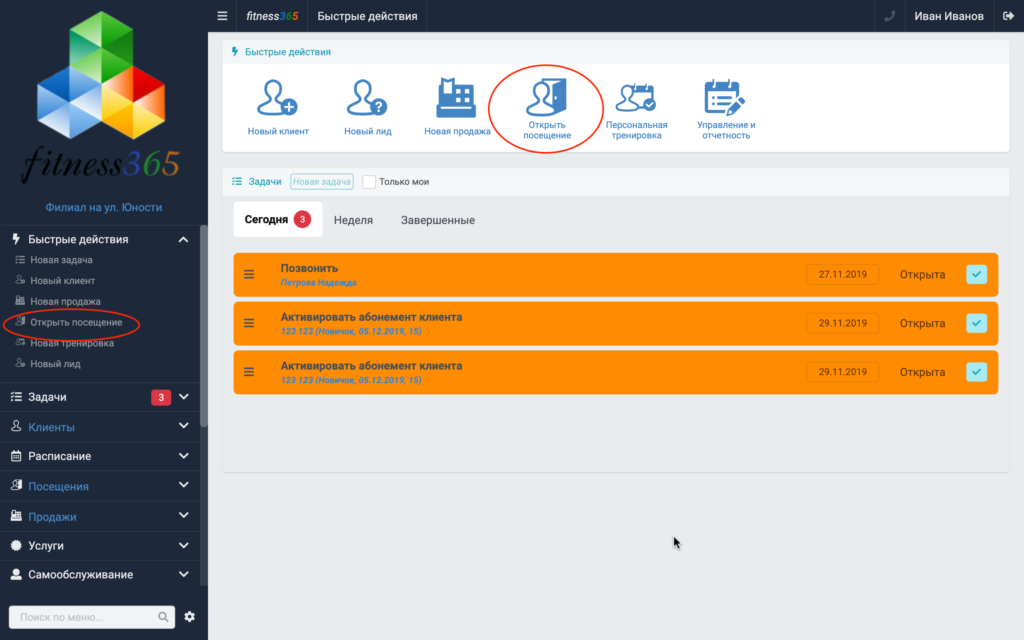Open the Петрова Надежда client link

pyautogui.click(x=319, y=283)
